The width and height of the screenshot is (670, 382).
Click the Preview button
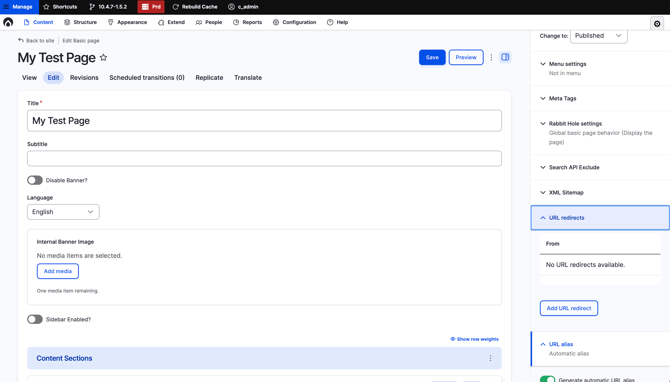click(466, 57)
